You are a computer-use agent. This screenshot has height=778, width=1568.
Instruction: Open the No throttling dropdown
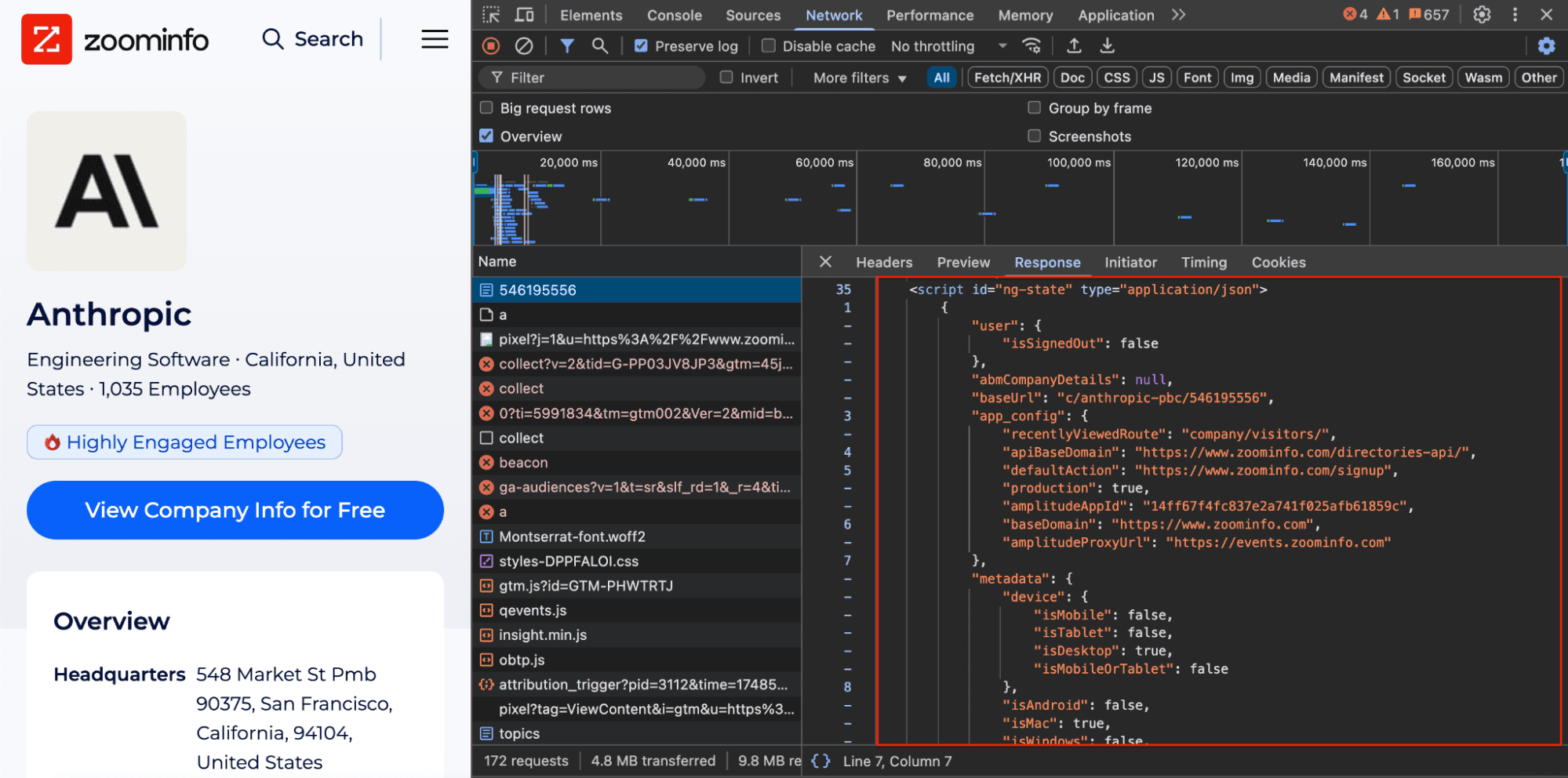949,46
